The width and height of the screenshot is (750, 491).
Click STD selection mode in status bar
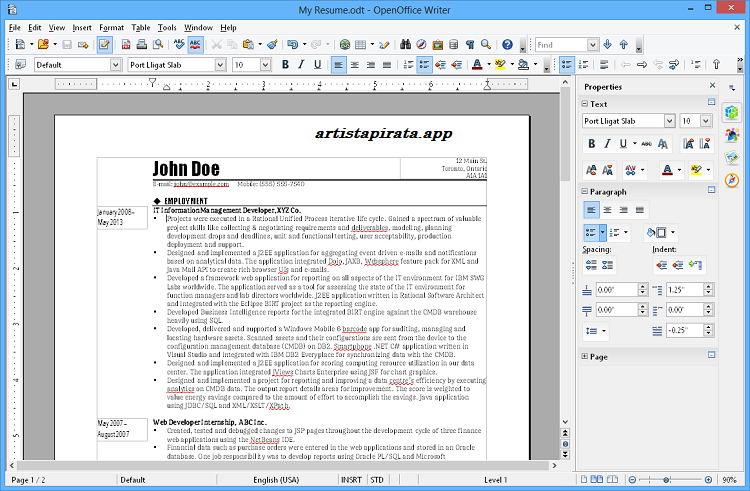click(x=377, y=480)
